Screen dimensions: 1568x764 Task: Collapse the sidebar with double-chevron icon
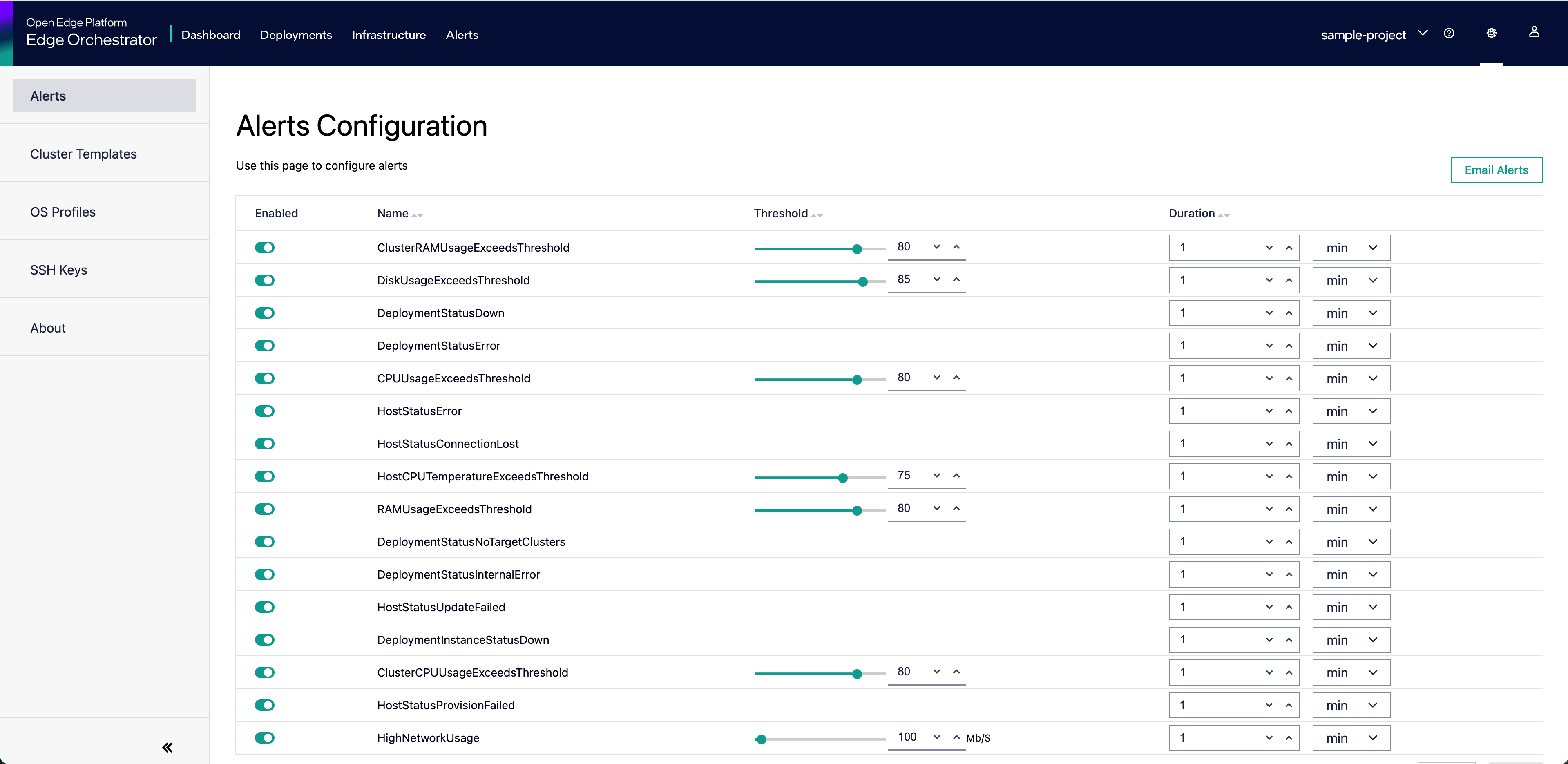point(168,748)
